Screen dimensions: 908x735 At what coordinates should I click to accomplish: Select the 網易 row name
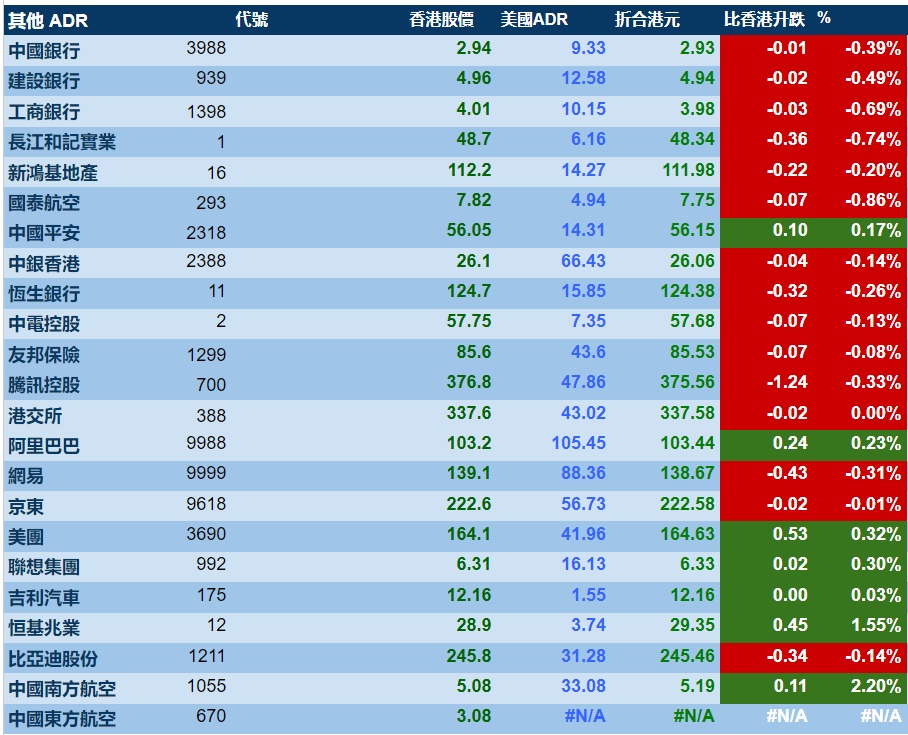click(26, 476)
